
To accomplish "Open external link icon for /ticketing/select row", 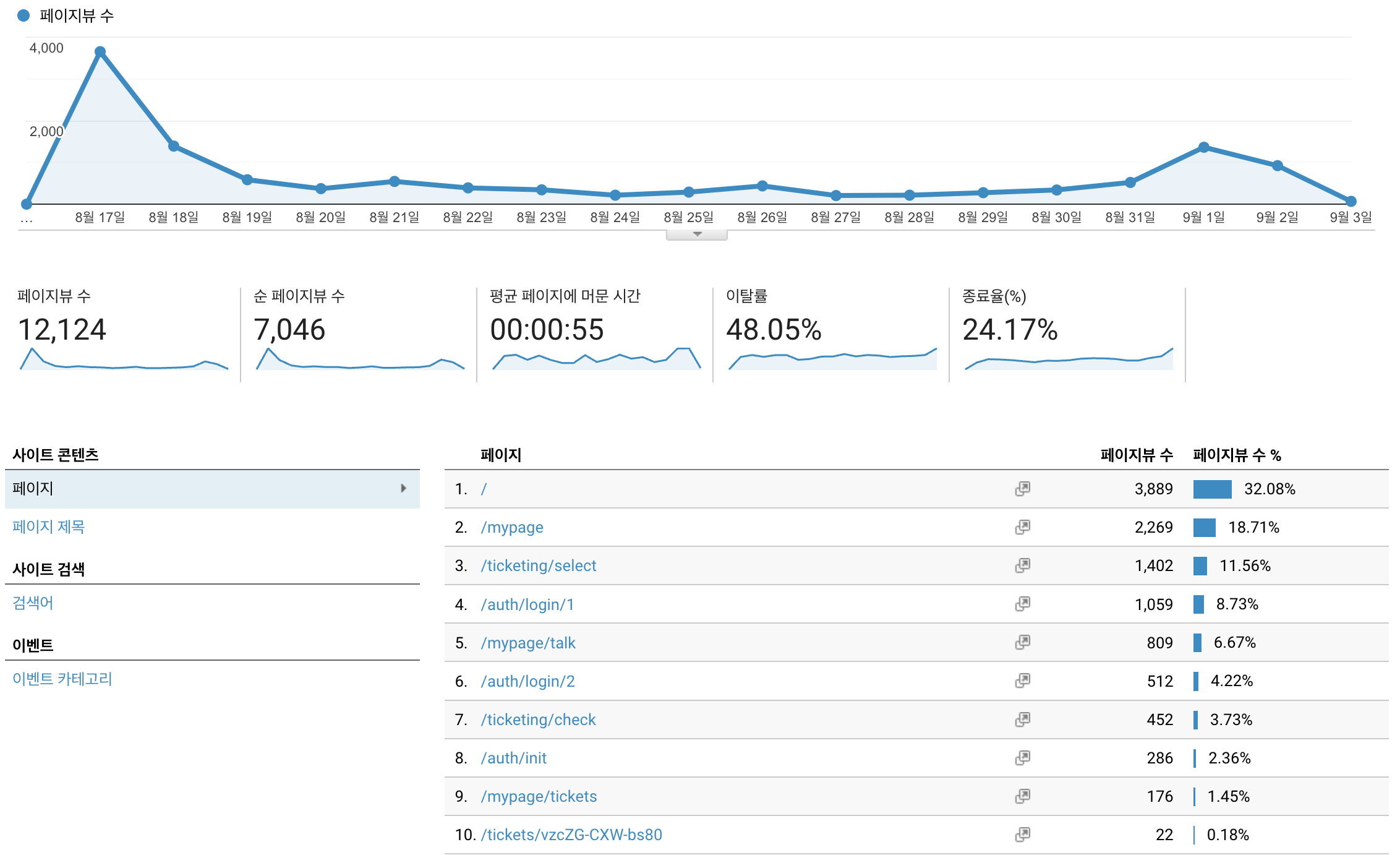I will click(x=1022, y=565).
